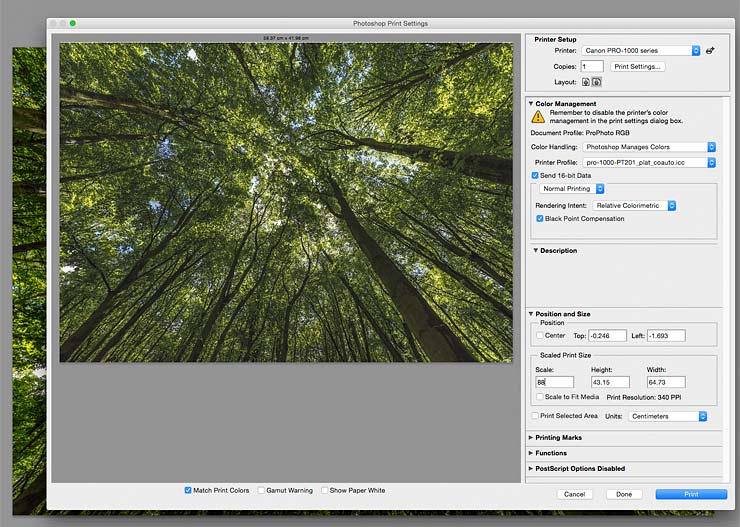Expand the PostScript Options Disabled section
Image resolution: width=740 pixels, height=527 pixels.
point(531,468)
